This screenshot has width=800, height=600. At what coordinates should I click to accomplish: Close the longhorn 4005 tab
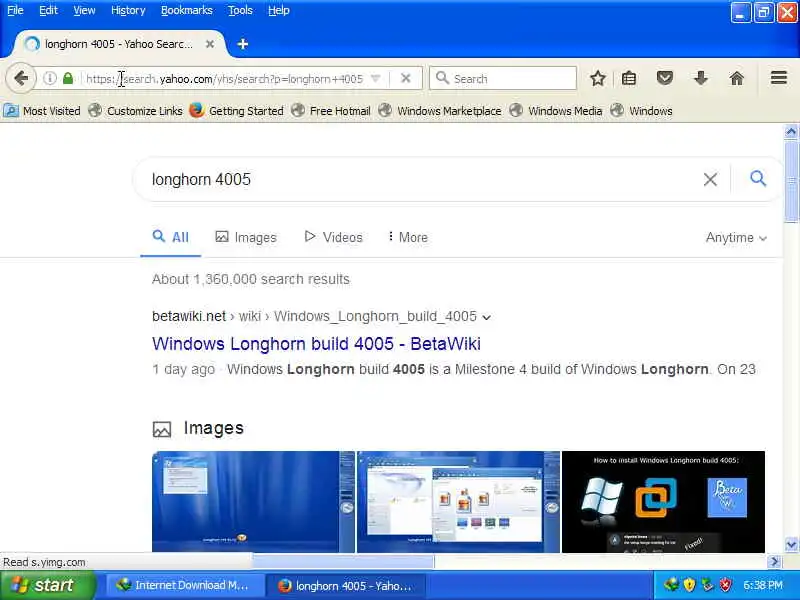[210, 44]
